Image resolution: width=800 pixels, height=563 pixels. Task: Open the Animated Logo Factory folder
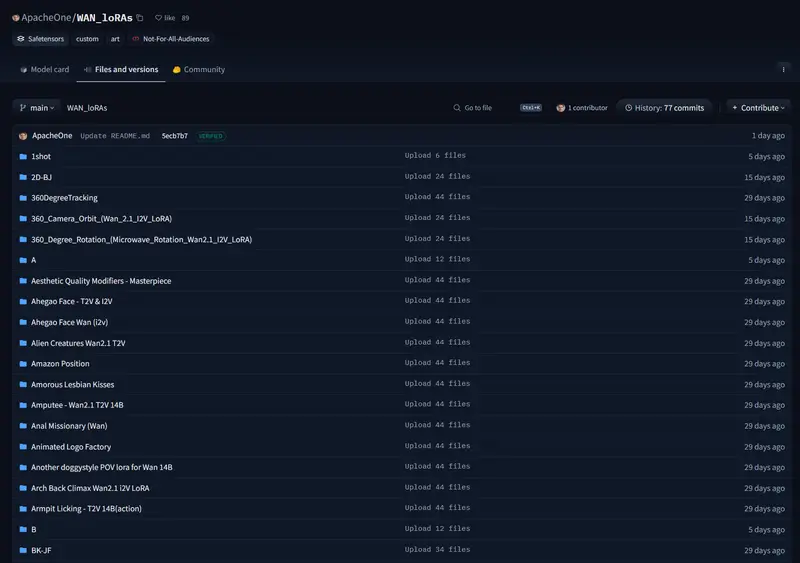[71, 447]
